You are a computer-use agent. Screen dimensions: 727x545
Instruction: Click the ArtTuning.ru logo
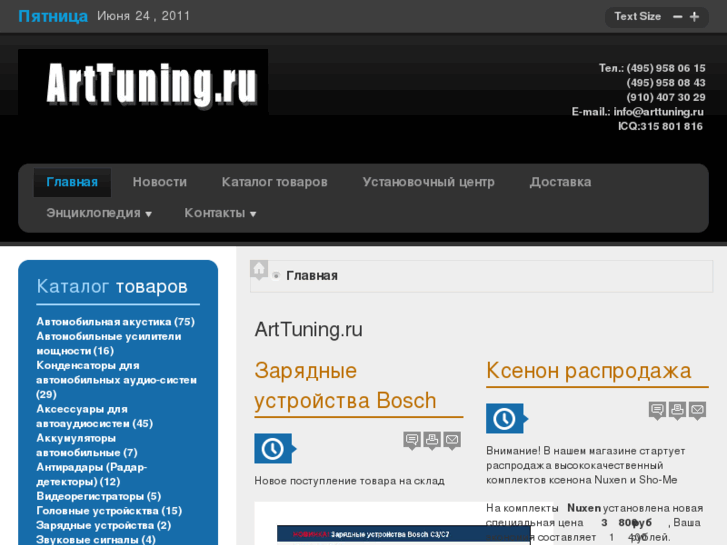pos(143,82)
